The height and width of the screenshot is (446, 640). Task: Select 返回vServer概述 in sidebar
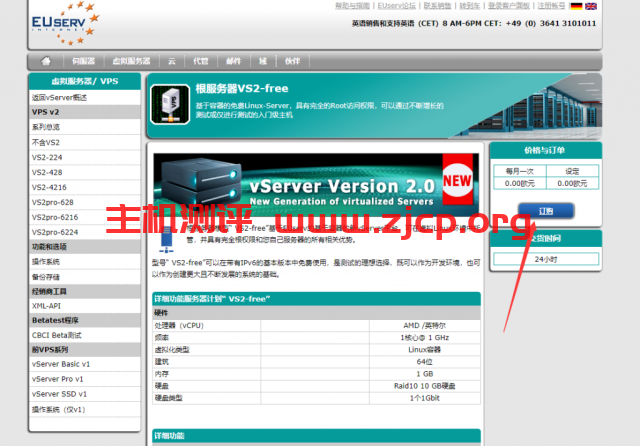[59, 98]
